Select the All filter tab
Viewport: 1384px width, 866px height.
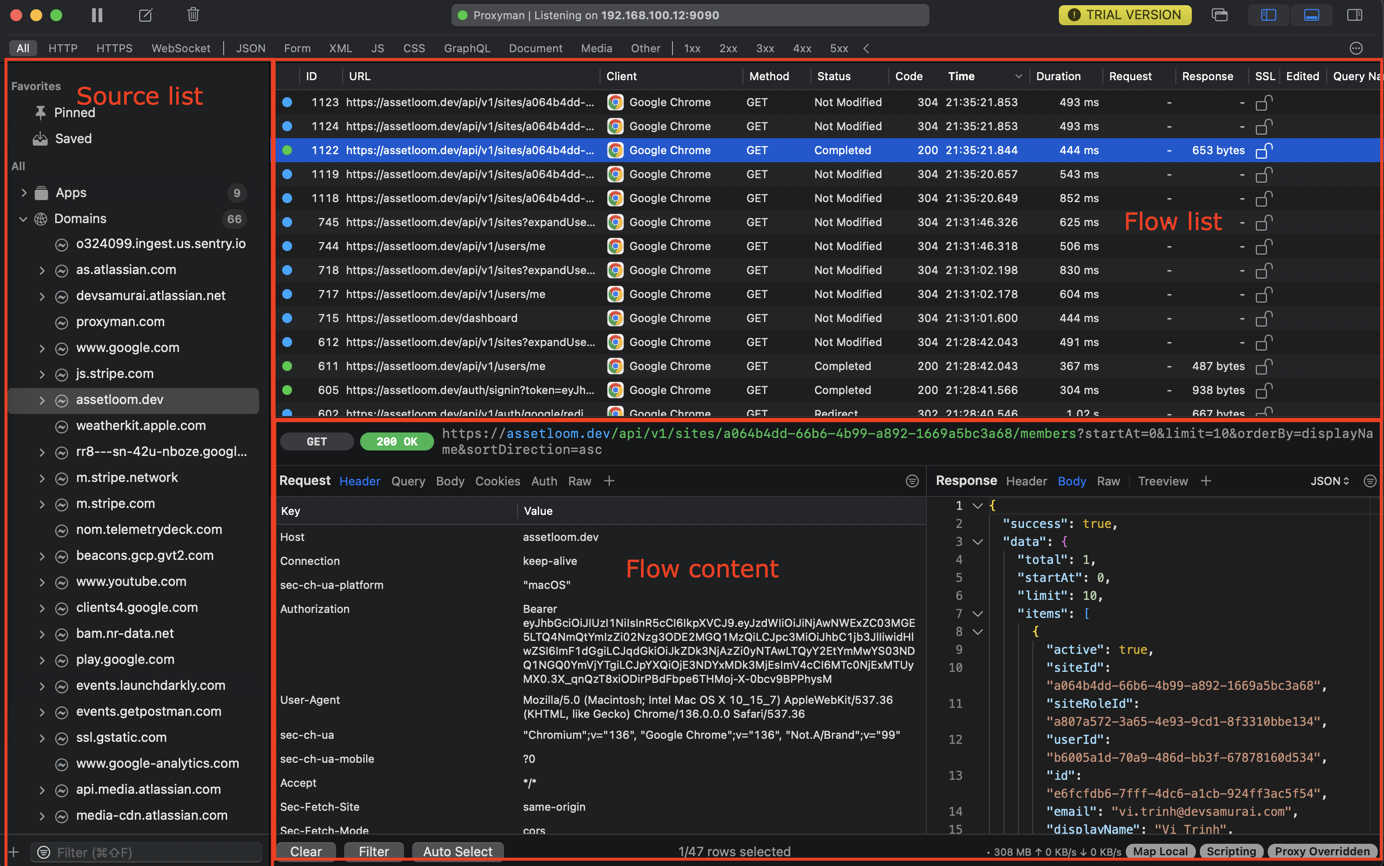[x=22, y=48]
